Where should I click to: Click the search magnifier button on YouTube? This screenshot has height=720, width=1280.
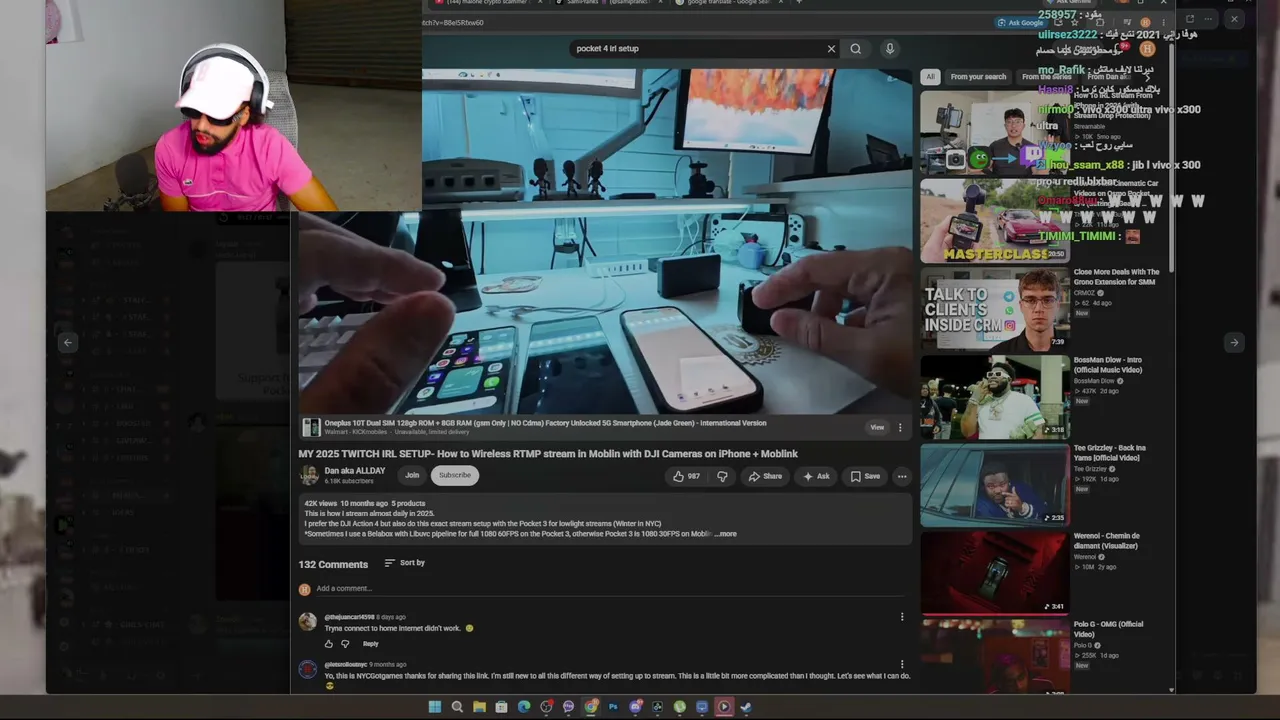point(856,48)
